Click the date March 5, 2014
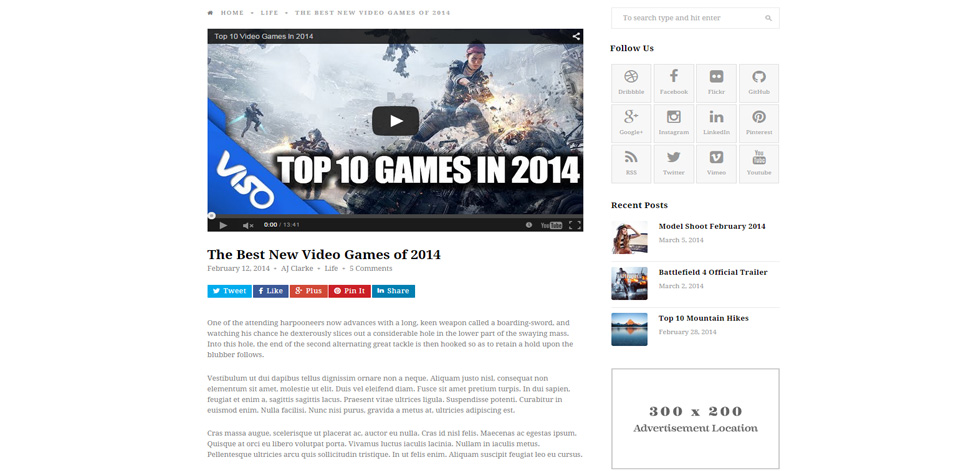 tap(681, 240)
